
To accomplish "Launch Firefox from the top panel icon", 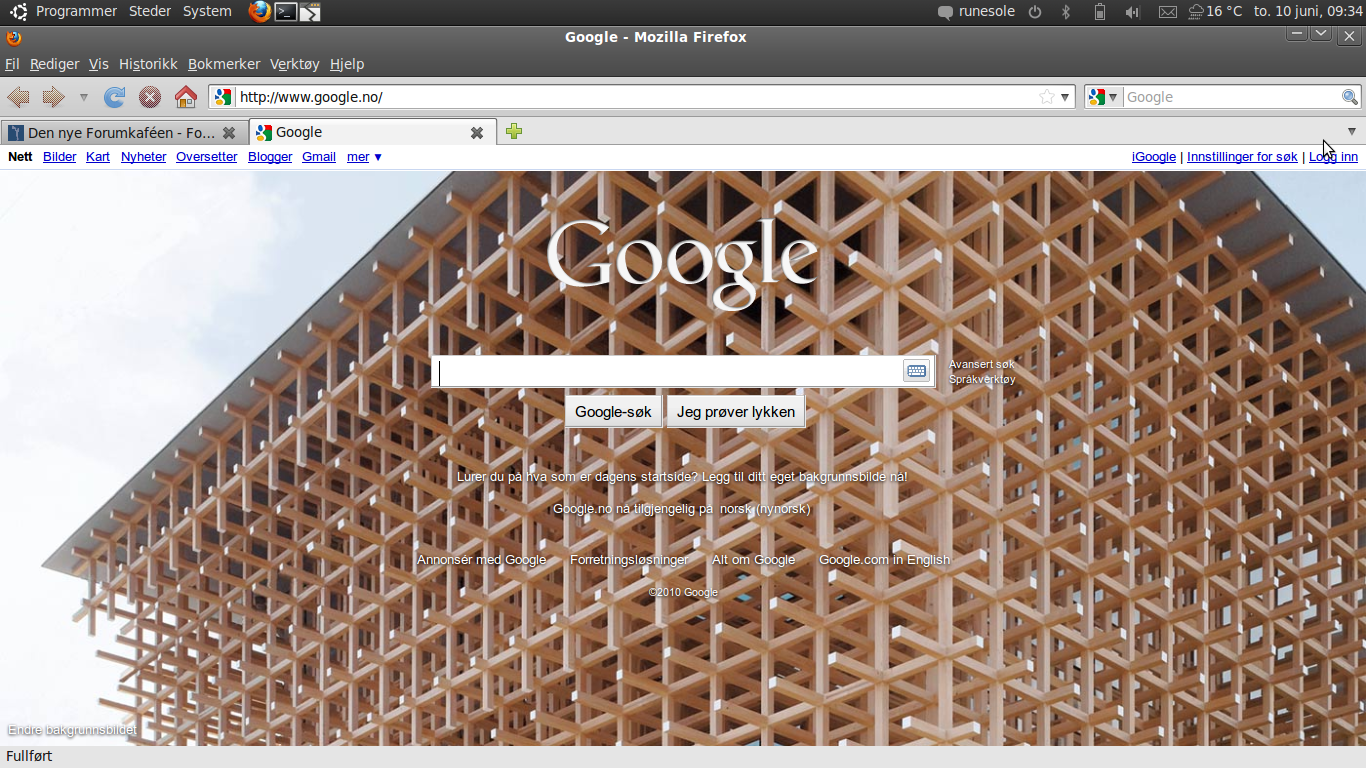I will point(260,11).
